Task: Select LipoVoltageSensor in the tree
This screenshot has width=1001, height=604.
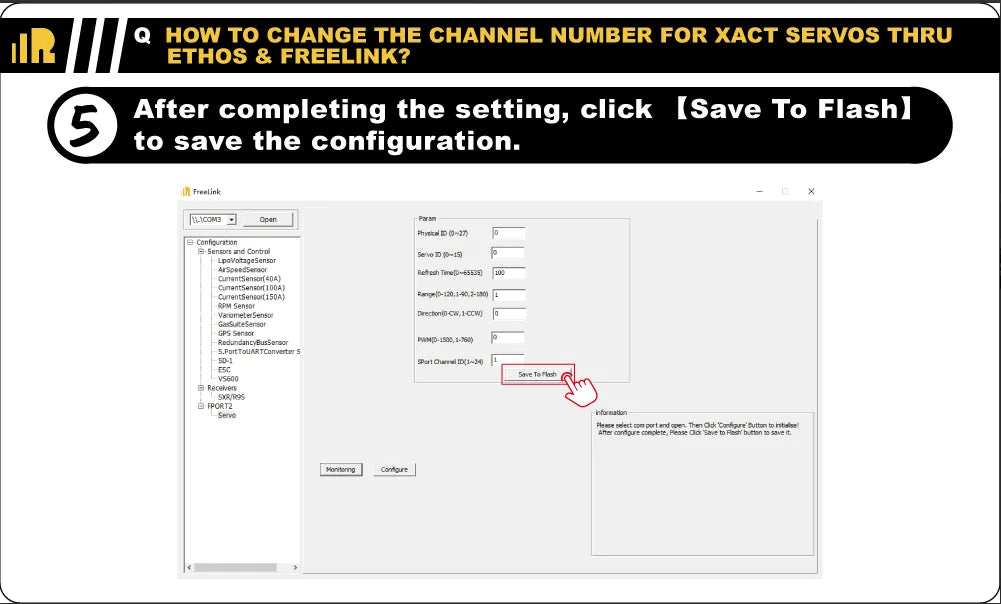Action: [x=247, y=260]
